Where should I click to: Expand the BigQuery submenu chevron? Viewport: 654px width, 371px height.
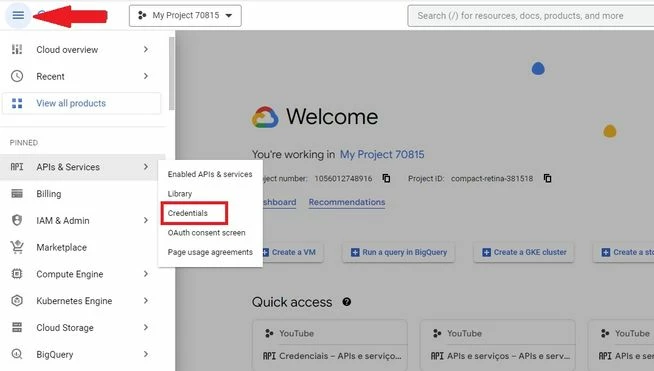point(146,354)
